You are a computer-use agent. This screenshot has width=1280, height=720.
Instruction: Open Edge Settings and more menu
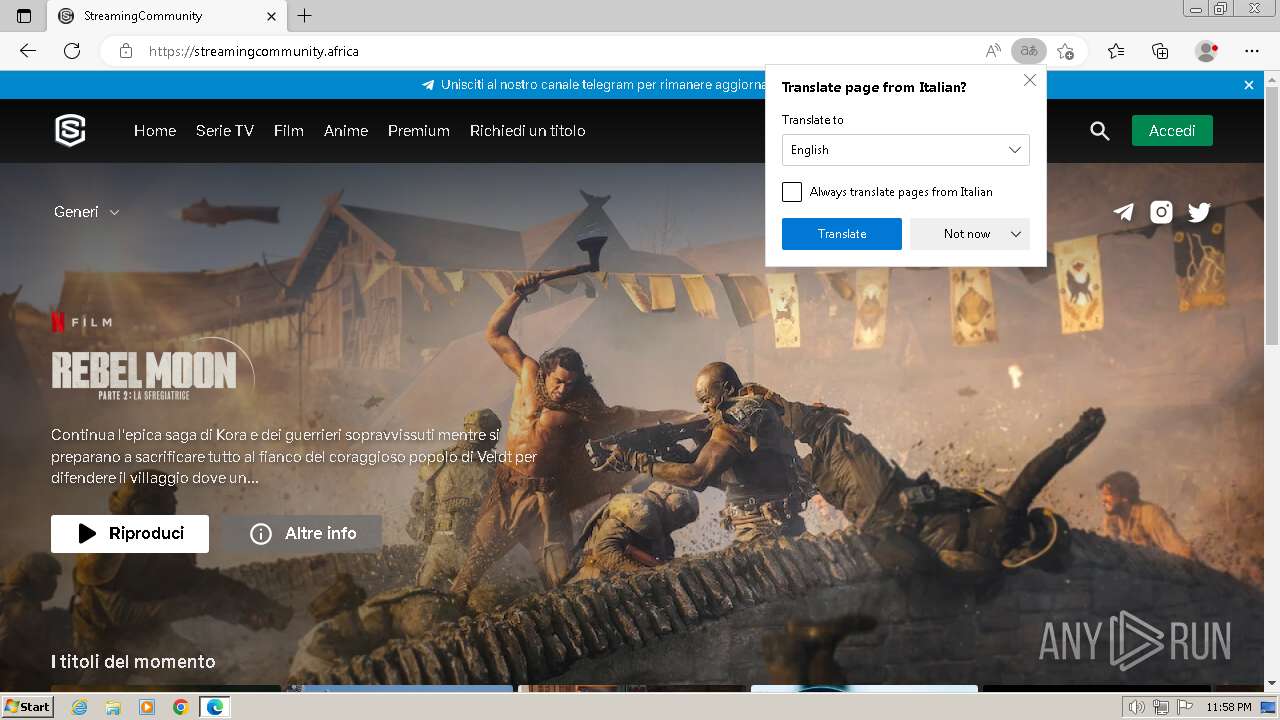1252,51
